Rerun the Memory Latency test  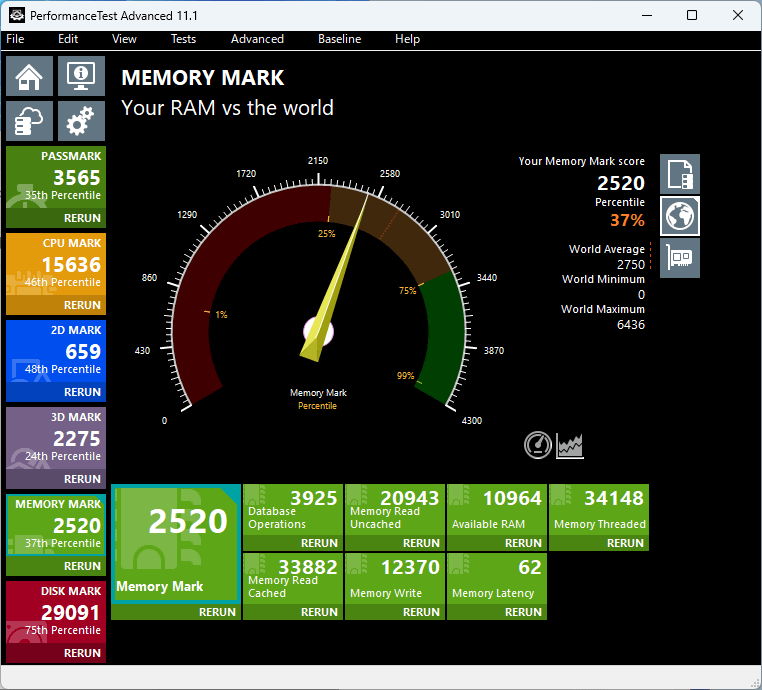tap(523, 612)
